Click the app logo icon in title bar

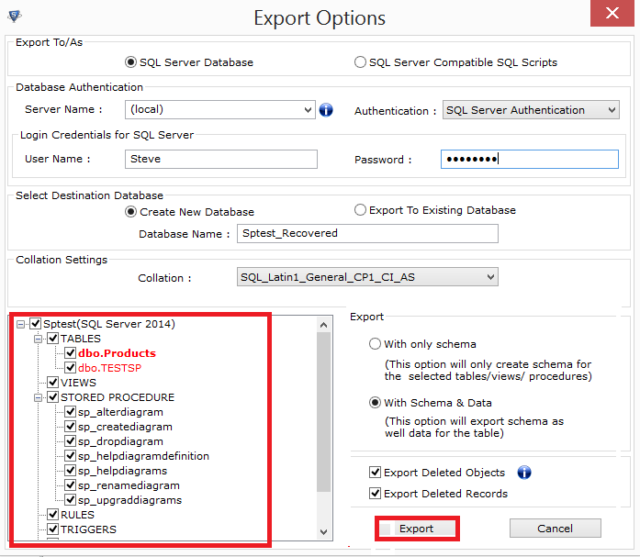tap(15, 16)
